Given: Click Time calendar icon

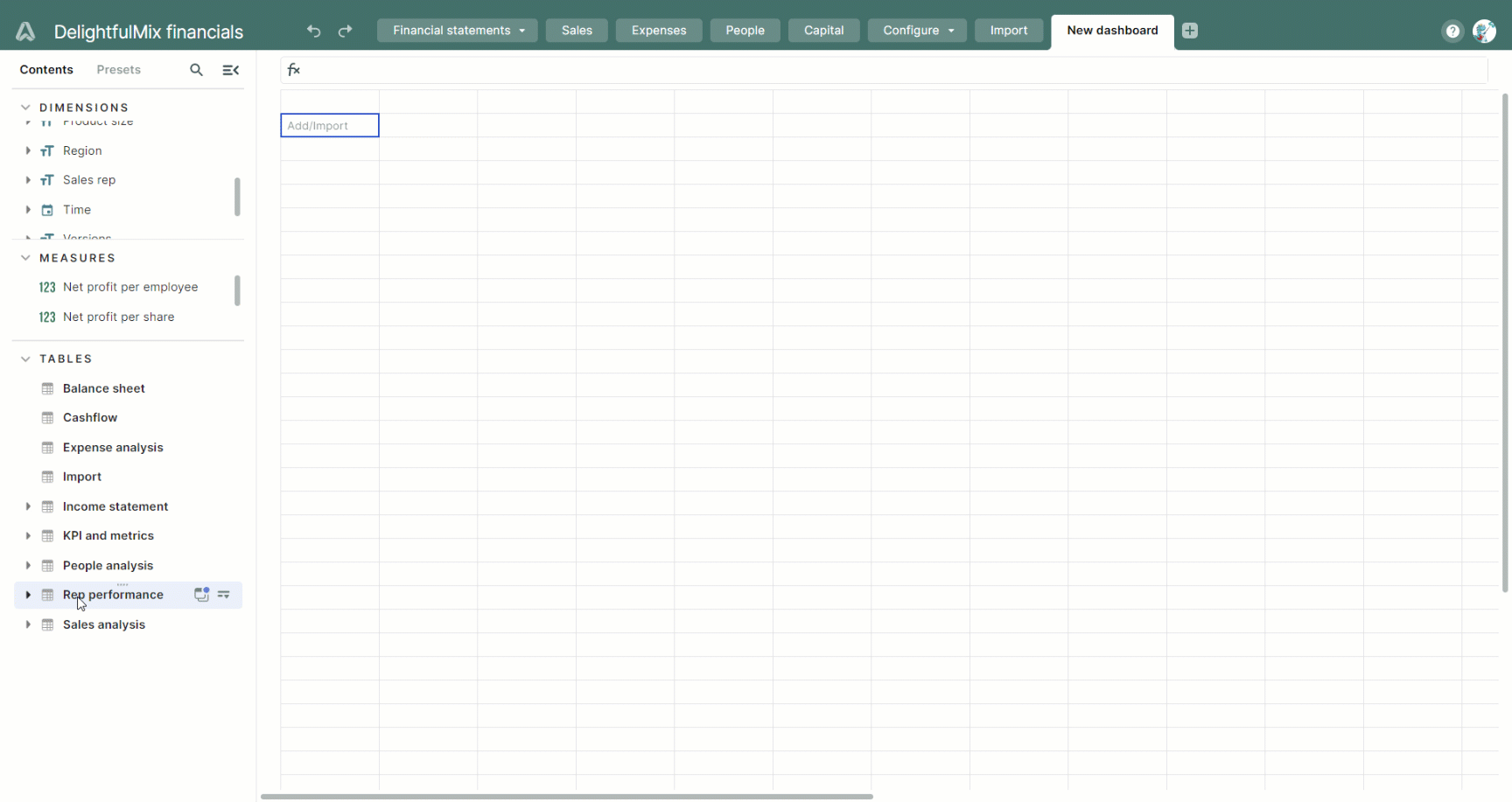Looking at the screenshot, I should pyautogui.click(x=47, y=210).
